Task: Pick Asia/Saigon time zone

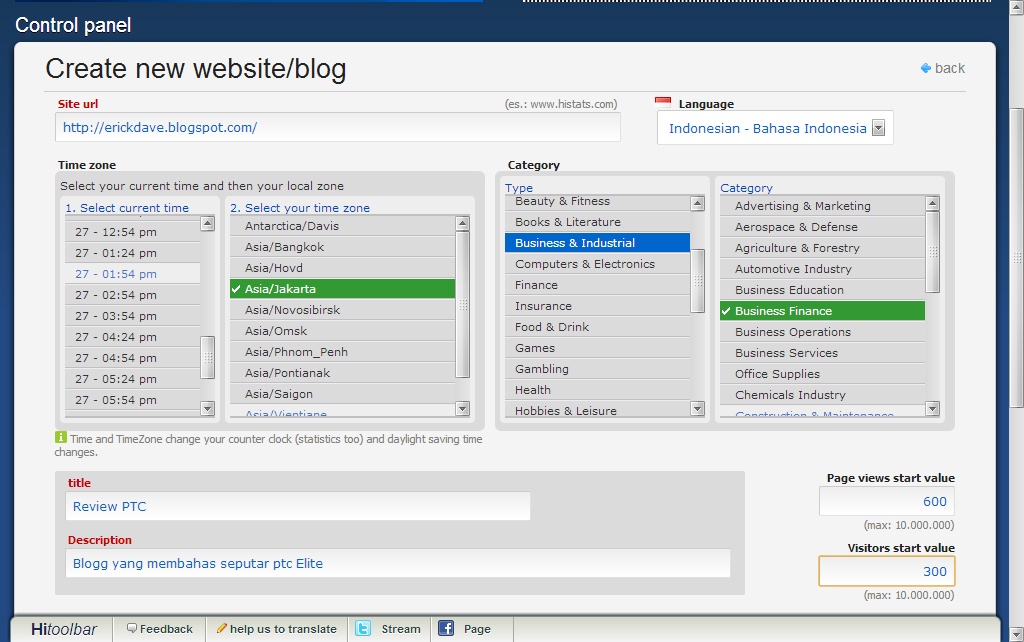Action: [342, 394]
